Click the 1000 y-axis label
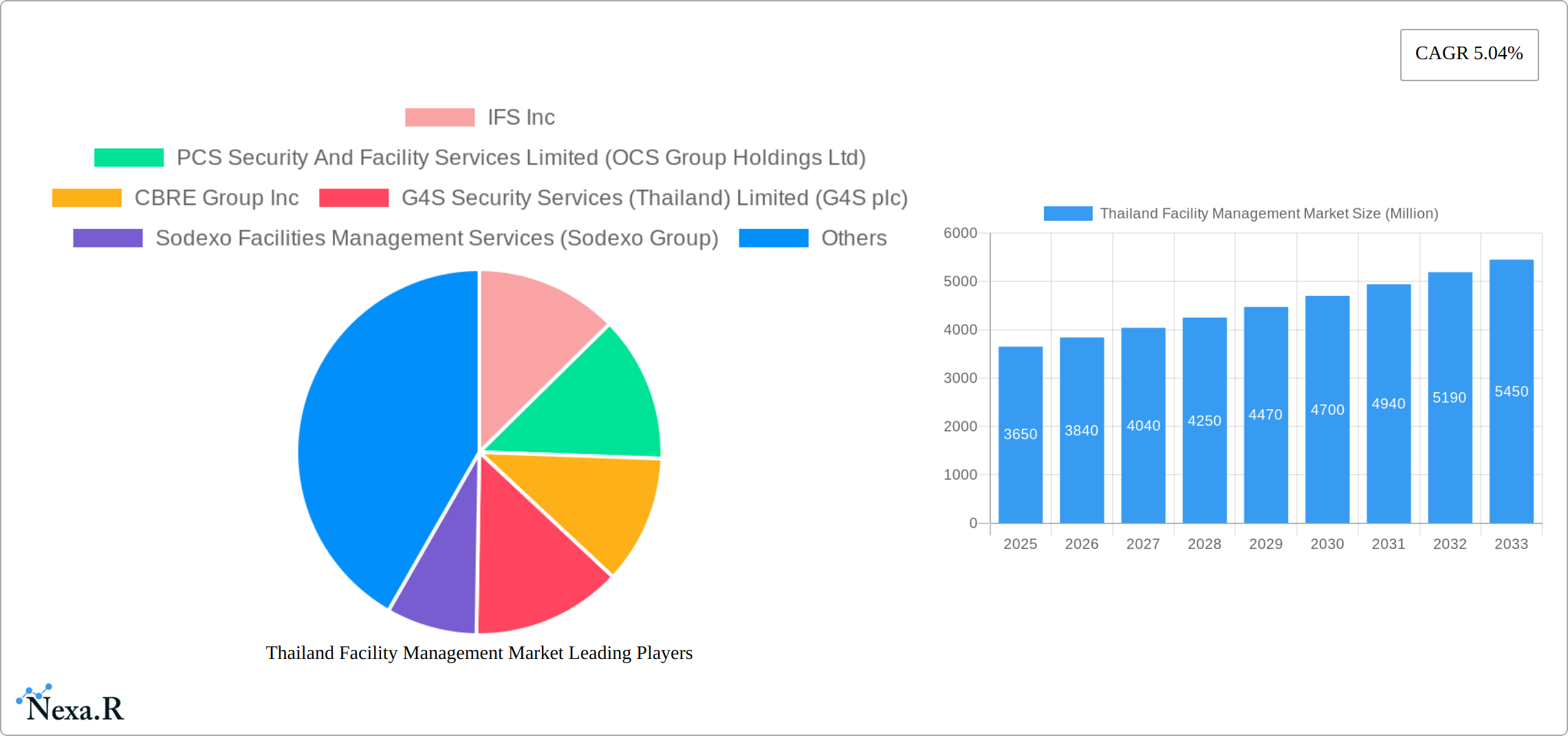 point(960,475)
